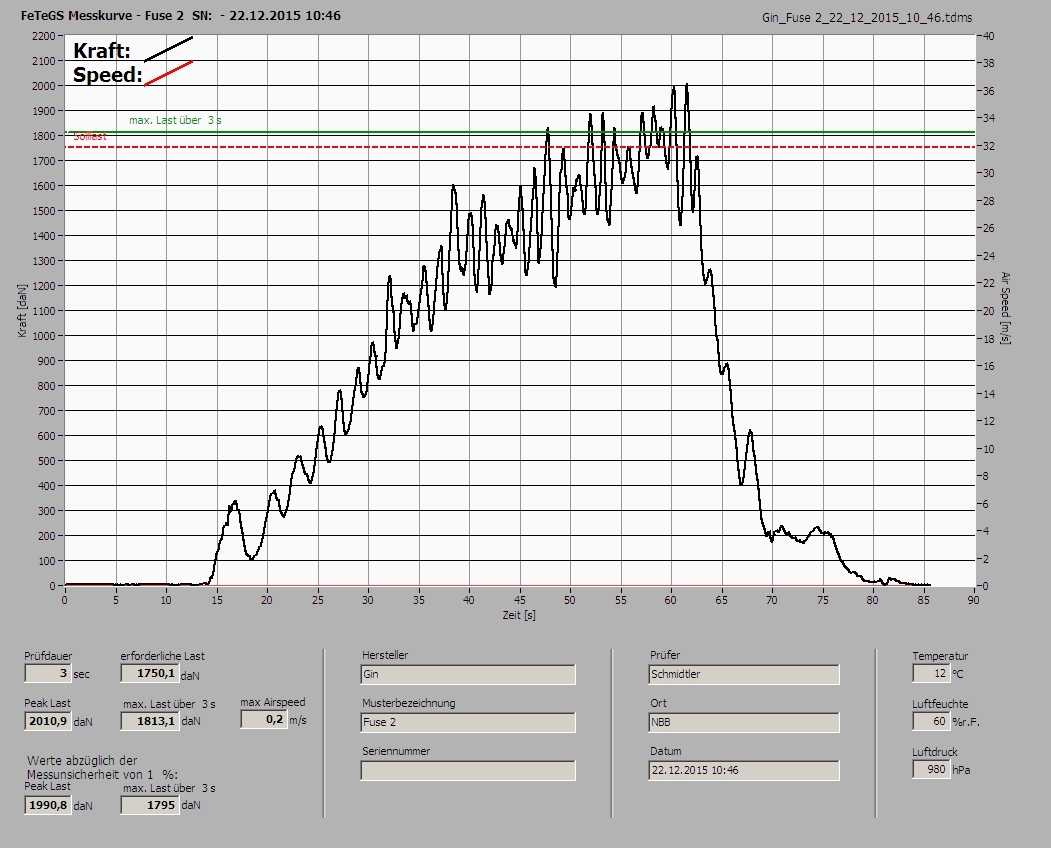The width and height of the screenshot is (1051, 848).
Task: Click the 'Kraft [daN]' axis label
Action: click(23, 310)
